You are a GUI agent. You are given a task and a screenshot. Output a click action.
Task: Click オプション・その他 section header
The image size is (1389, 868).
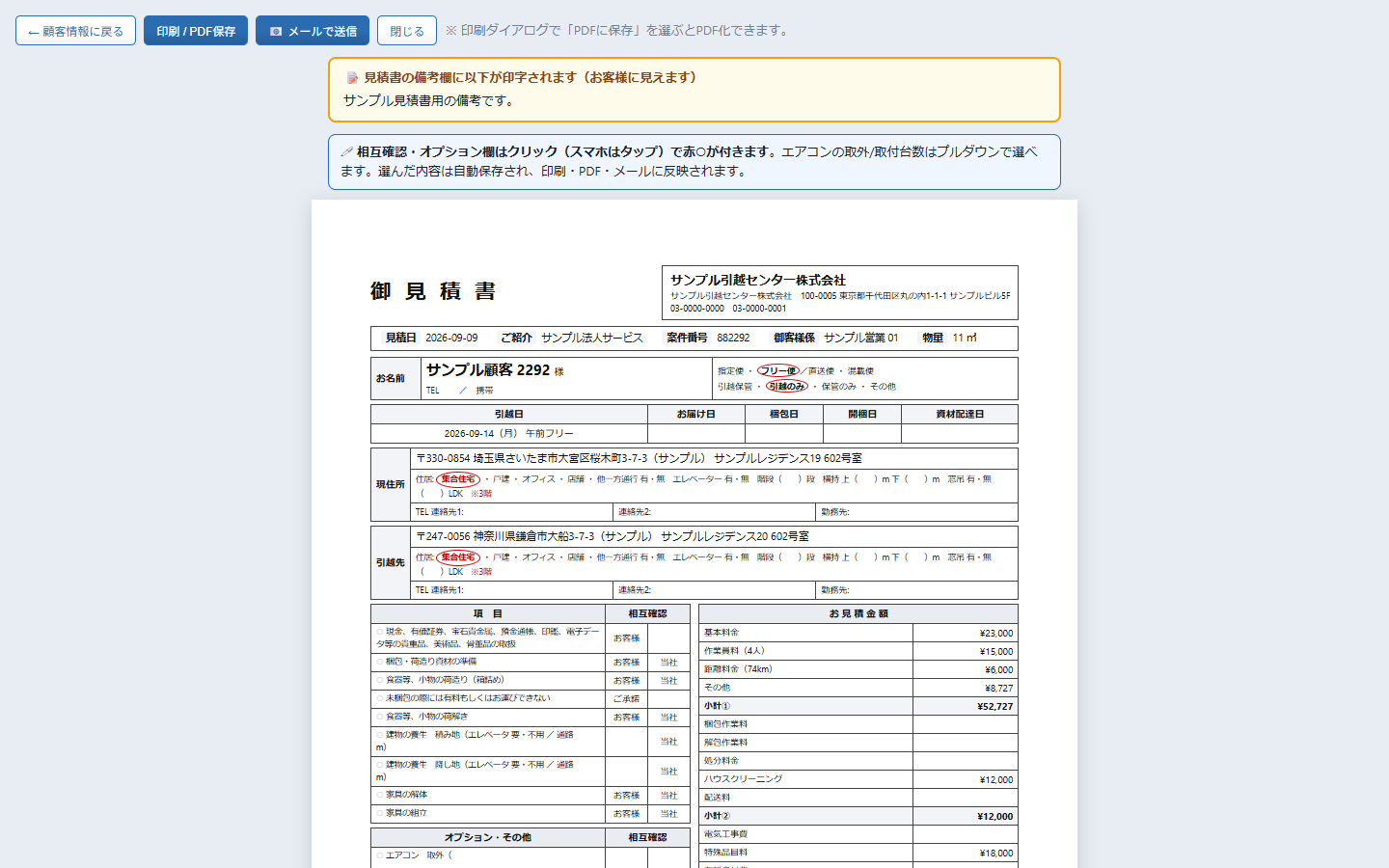click(x=488, y=837)
